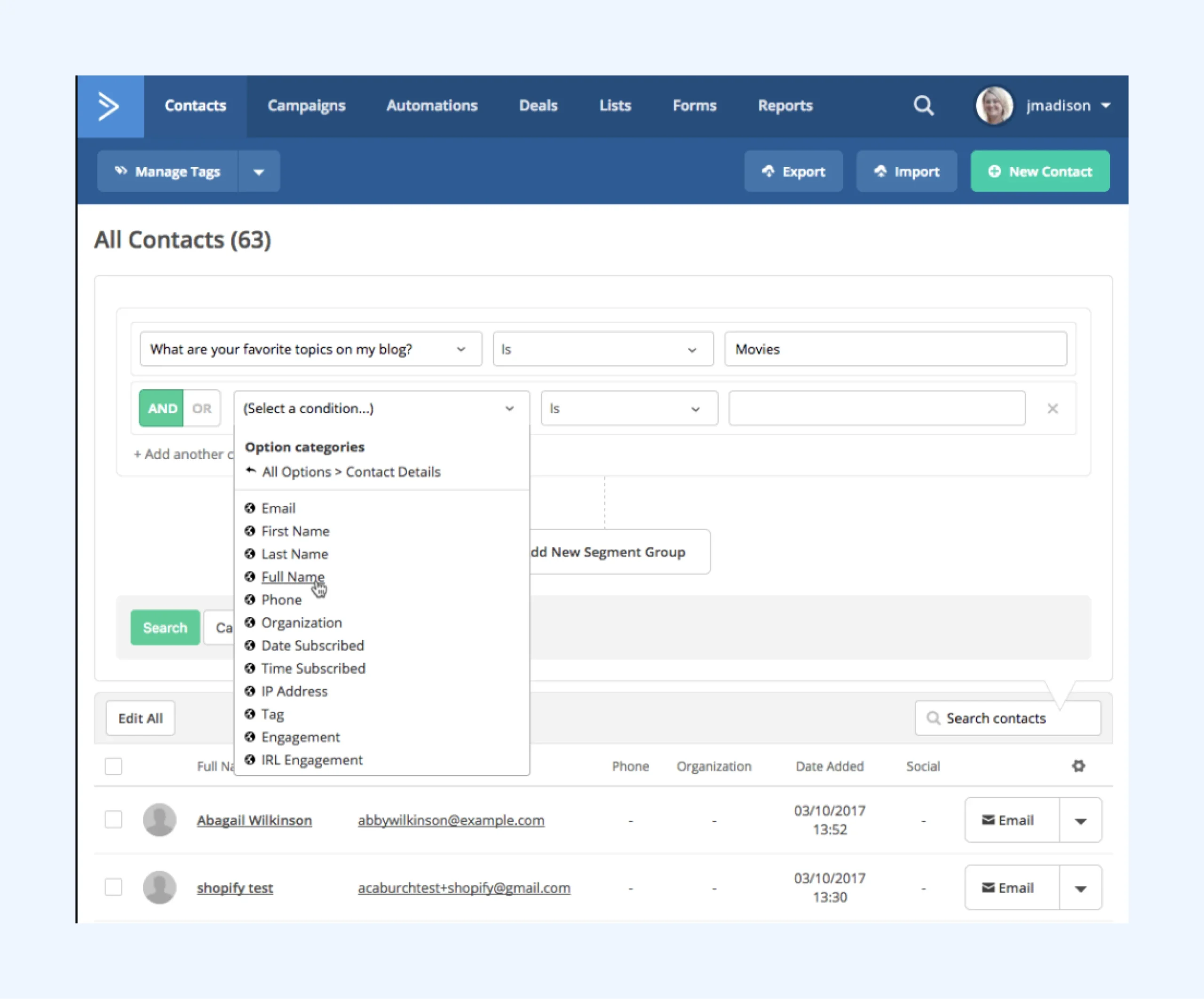The image size is (1204, 999).
Task: Click the Organization column header
Action: click(x=714, y=766)
